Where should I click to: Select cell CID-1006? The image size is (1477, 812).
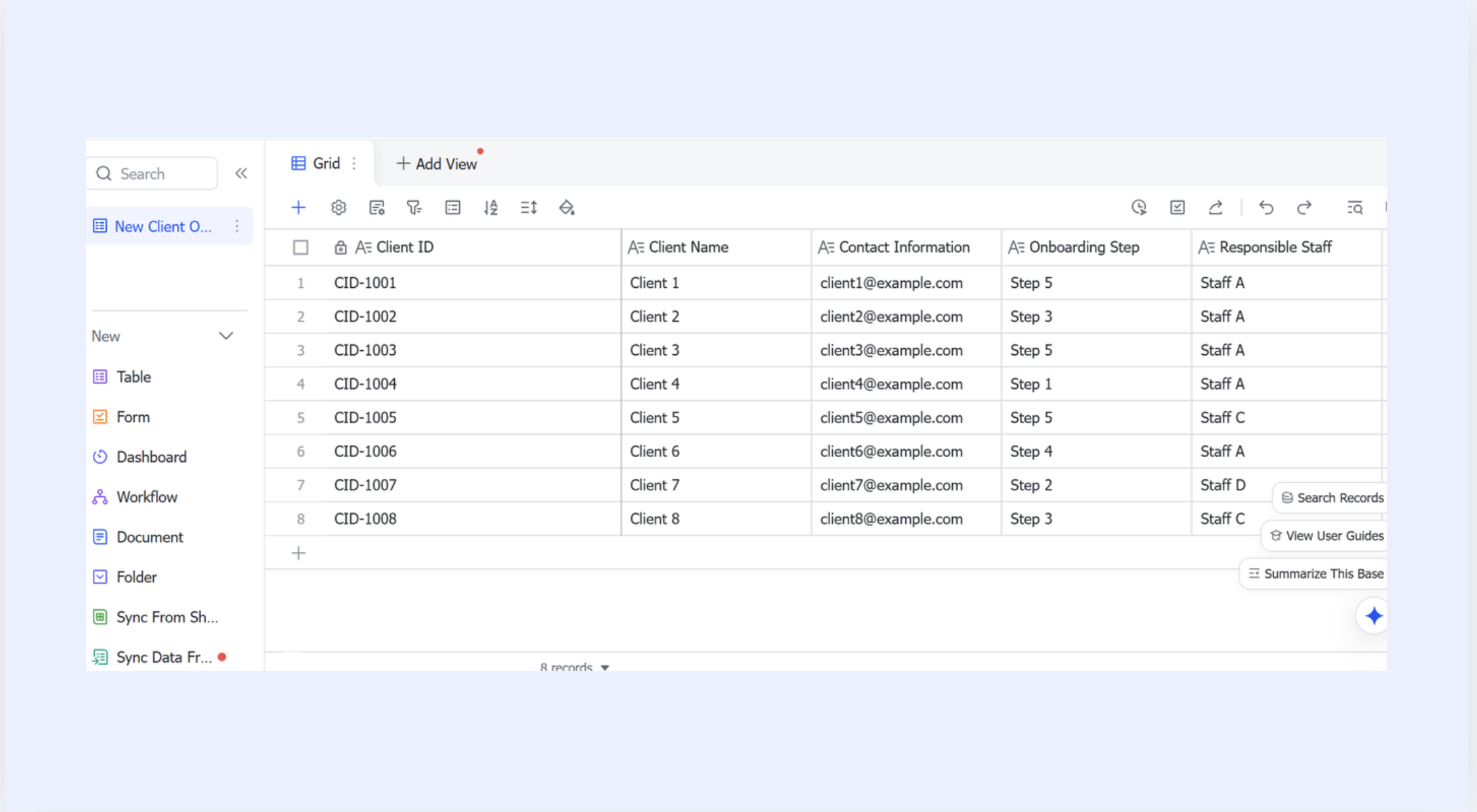tap(473, 451)
